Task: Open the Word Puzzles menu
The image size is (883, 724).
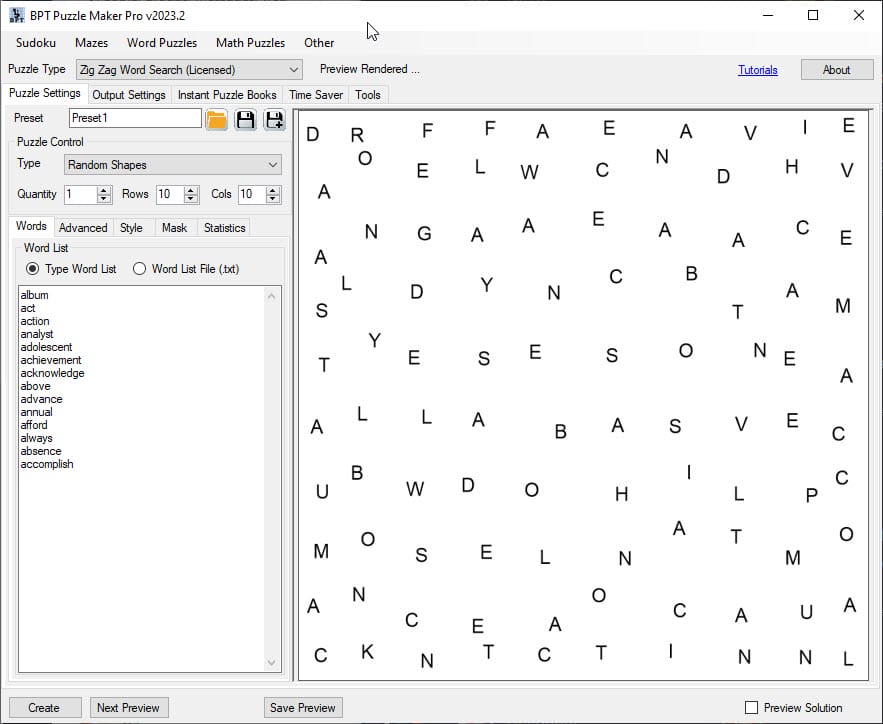Action: coord(162,43)
